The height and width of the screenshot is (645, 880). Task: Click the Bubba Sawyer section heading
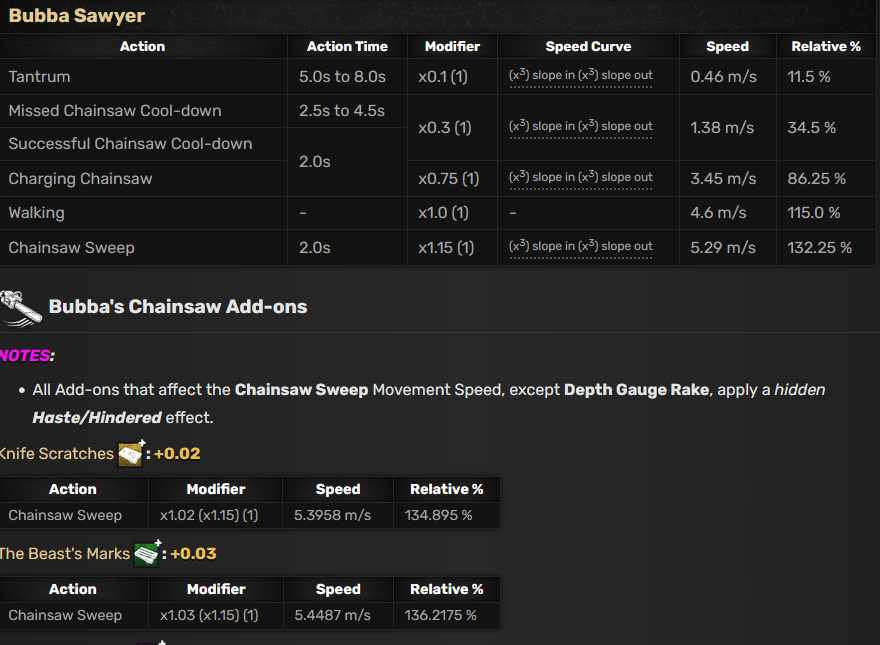pyautogui.click(x=77, y=16)
